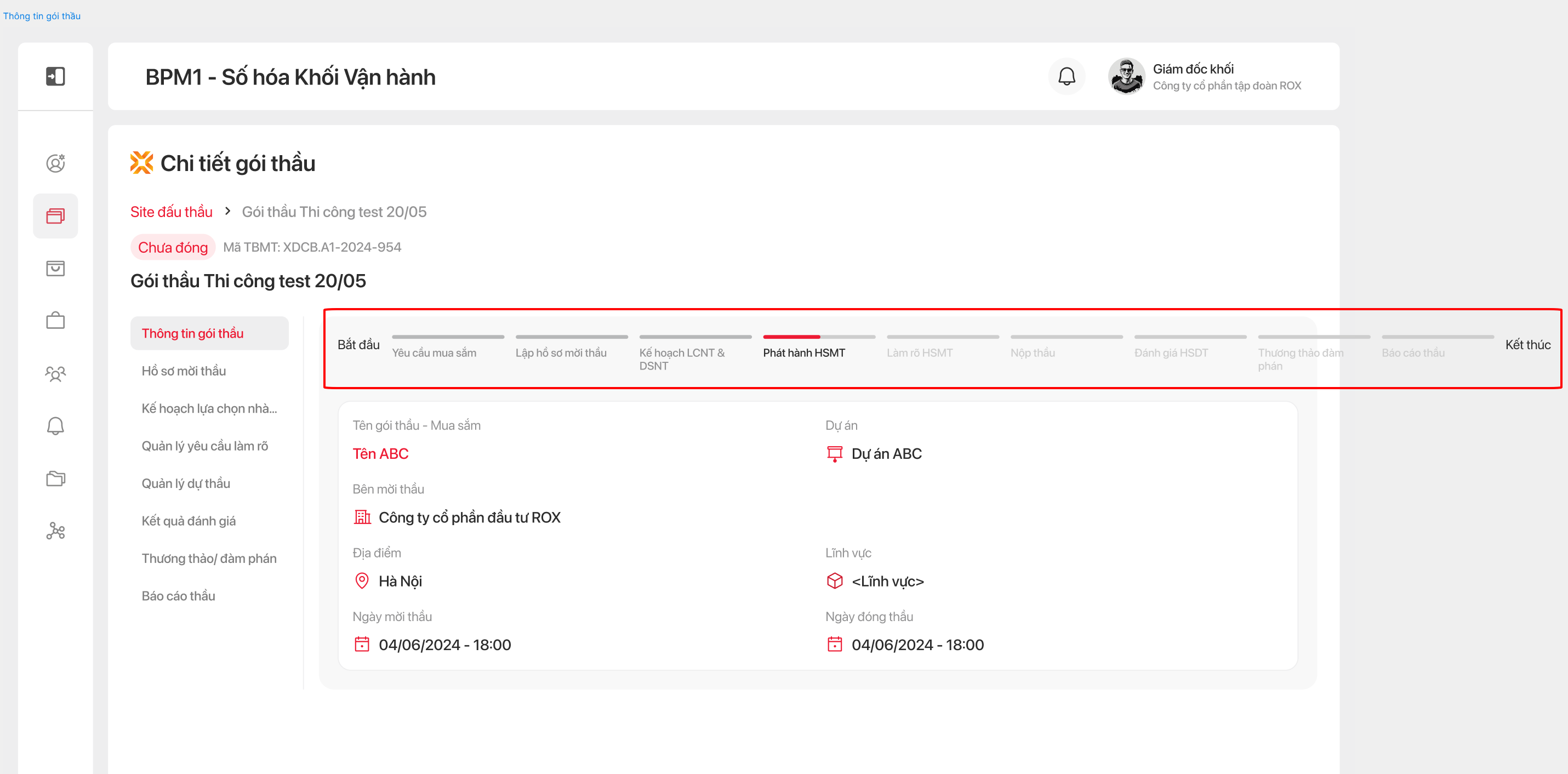This screenshot has height=774, width=1568.
Task: Select Yêu cầu mua sắm progress step
Action: pos(434,352)
